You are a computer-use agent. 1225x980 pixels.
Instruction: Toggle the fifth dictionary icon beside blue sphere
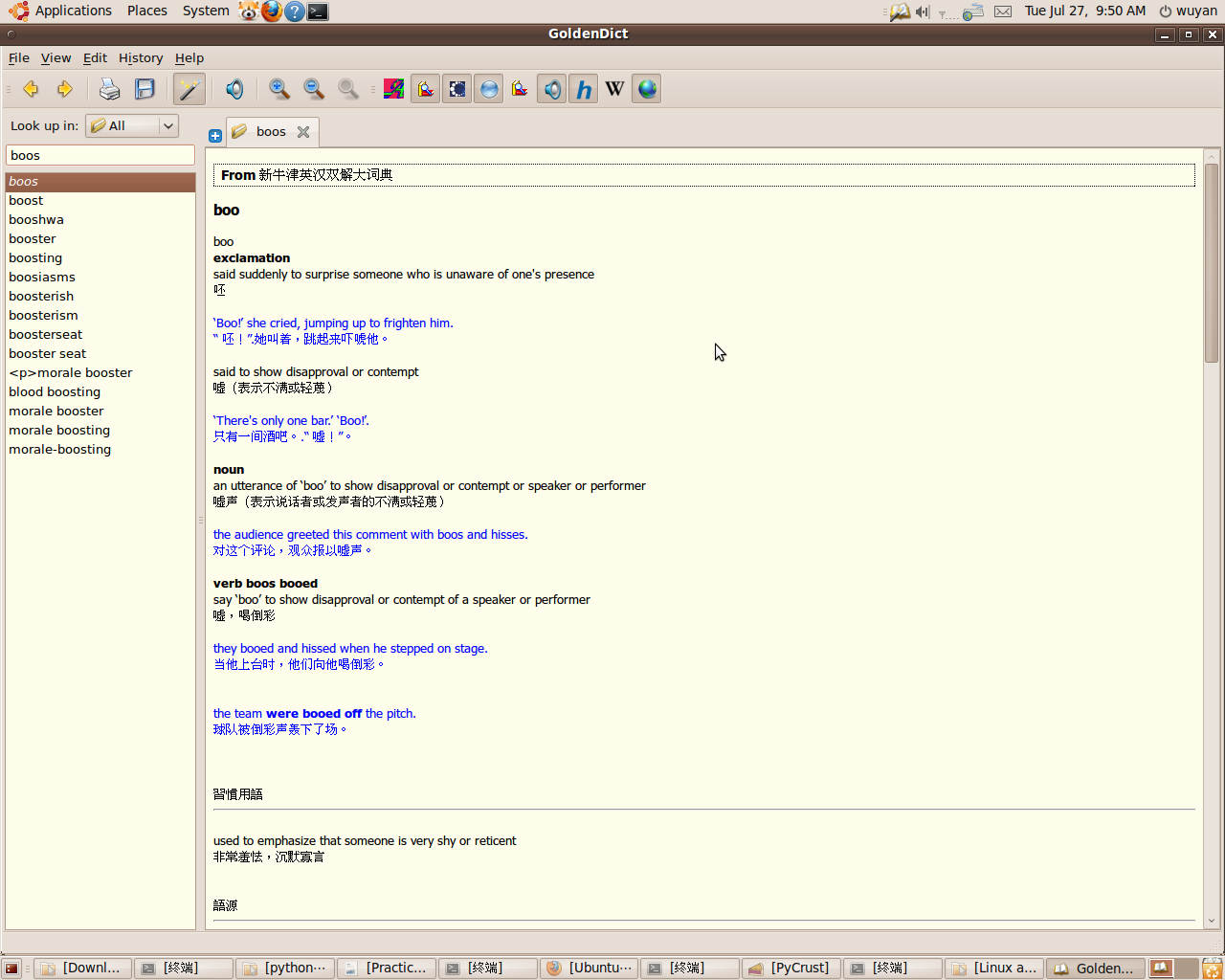[x=520, y=89]
